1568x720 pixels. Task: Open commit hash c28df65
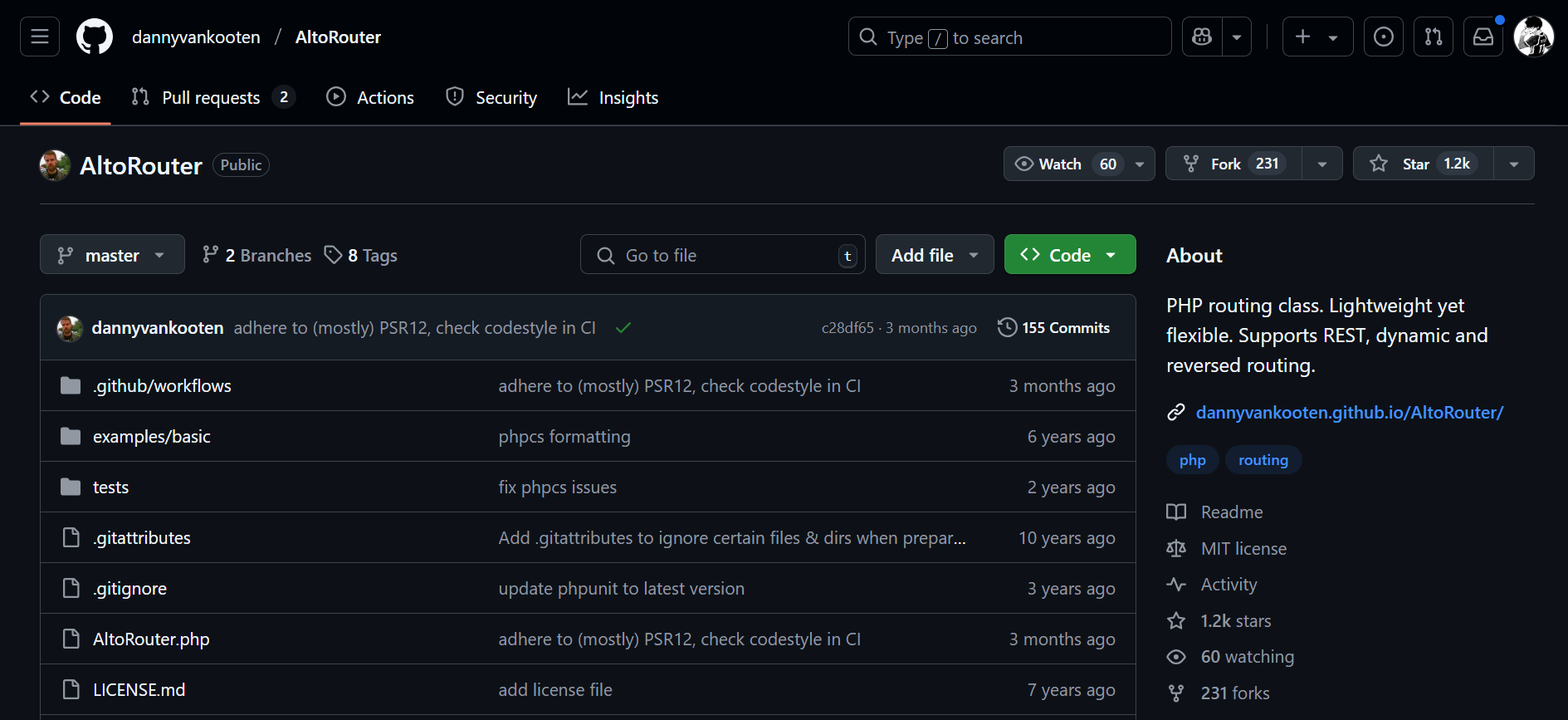coord(848,328)
